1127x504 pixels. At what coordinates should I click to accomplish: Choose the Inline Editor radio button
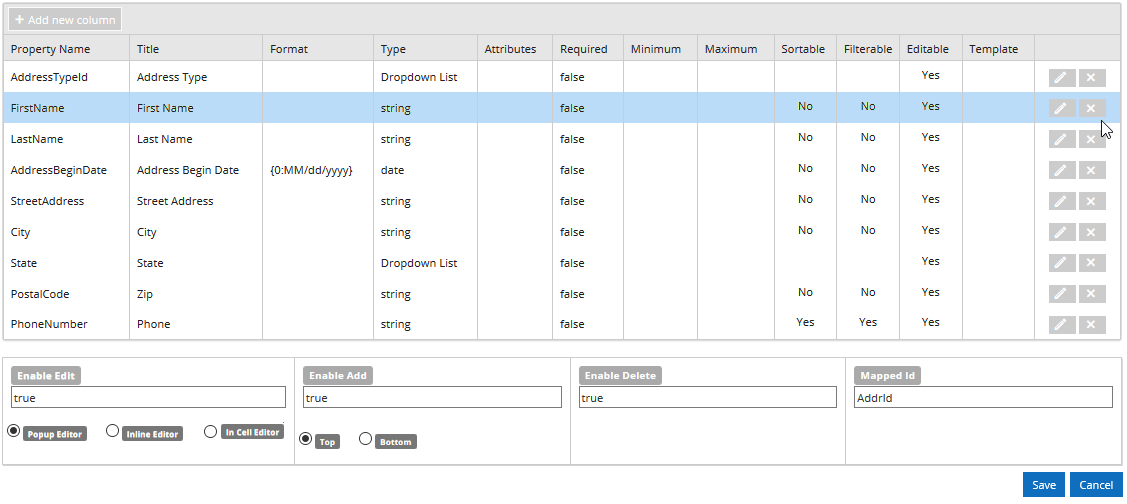(x=113, y=431)
